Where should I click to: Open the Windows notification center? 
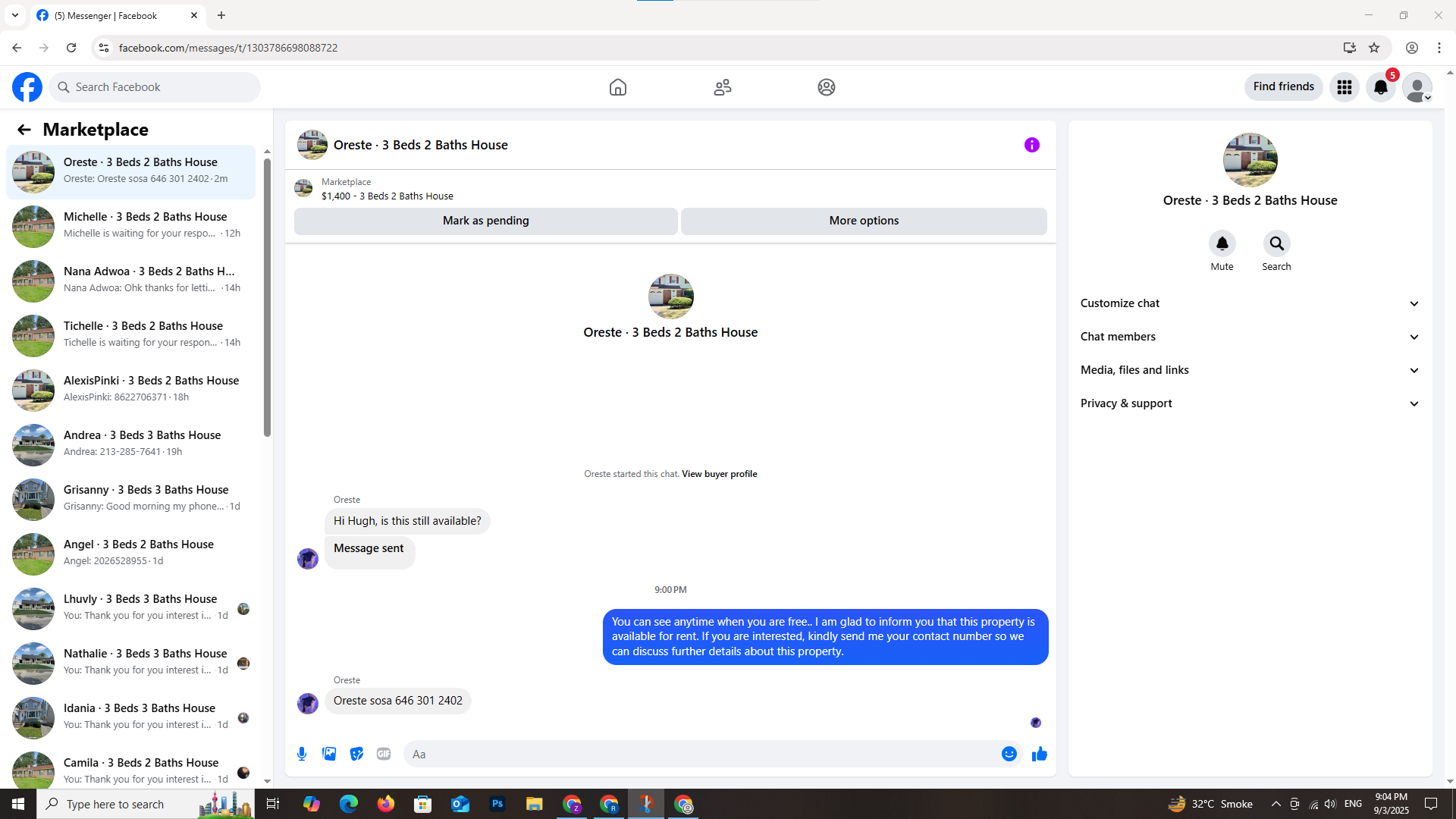point(1432,804)
